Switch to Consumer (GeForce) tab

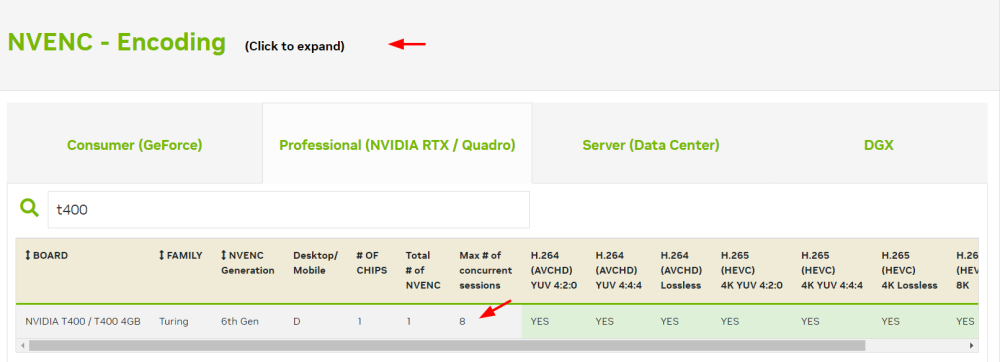pyautogui.click(x=135, y=145)
